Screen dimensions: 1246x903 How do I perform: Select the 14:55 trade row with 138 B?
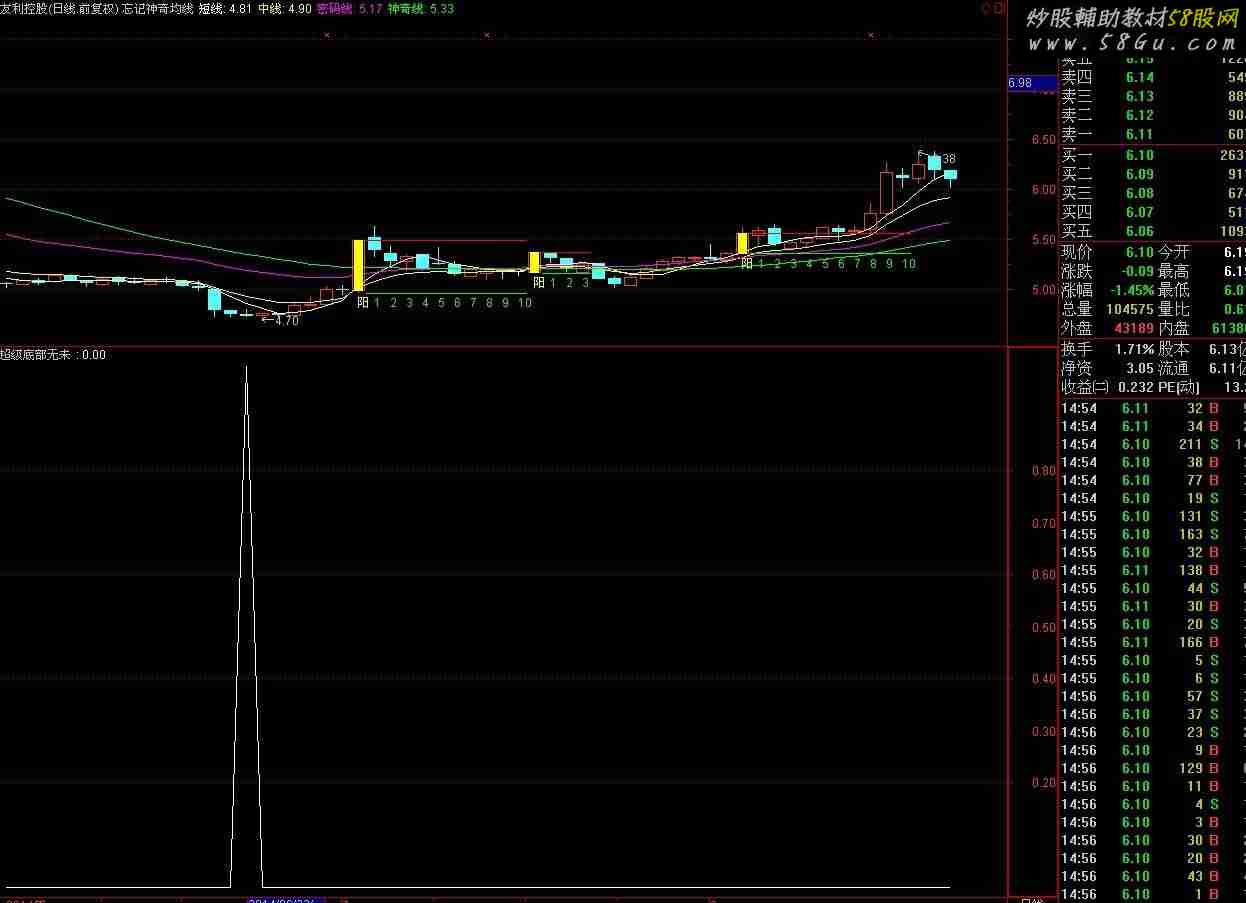[1153, 570]
